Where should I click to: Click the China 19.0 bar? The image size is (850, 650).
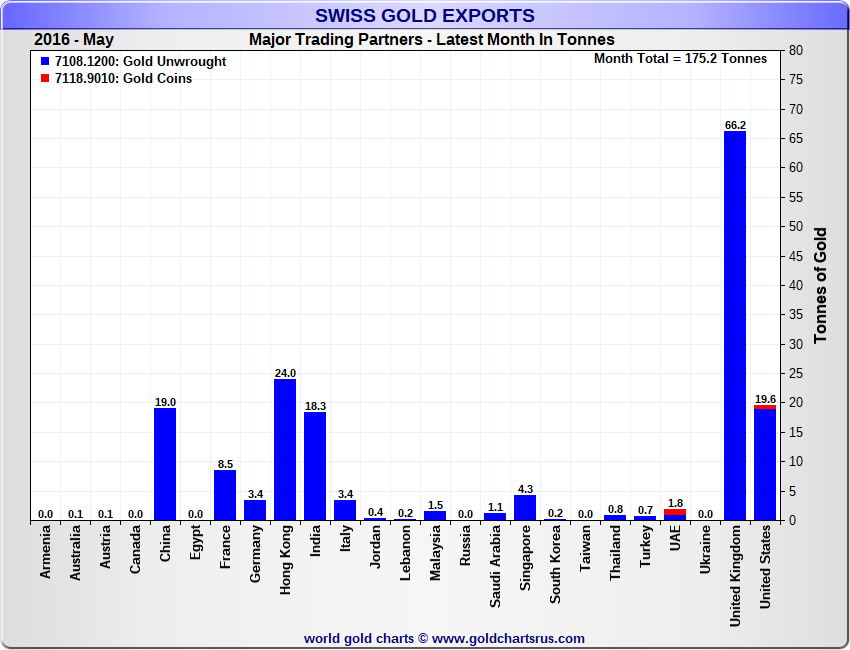tap(165, 465)
